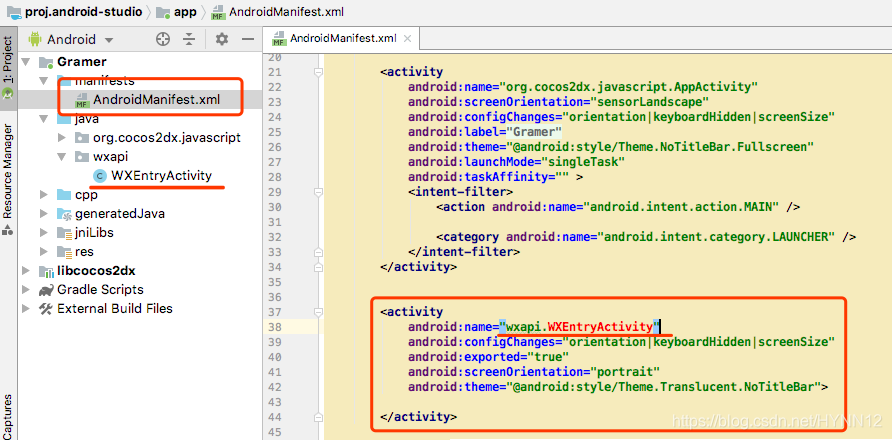This screenshot has width=892, height=440.
Task: Open the Captures side tab
Action: 8,416
